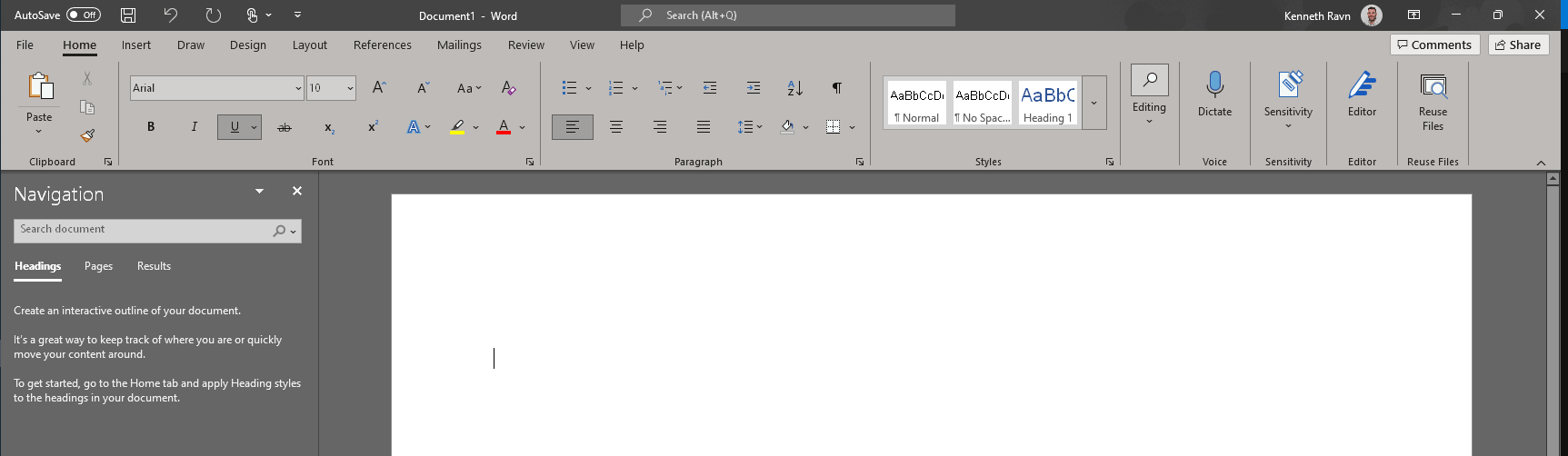Toggle Italic formatting
The width and height of the screenshot is (1568, 456).
[x=194, y=127]
